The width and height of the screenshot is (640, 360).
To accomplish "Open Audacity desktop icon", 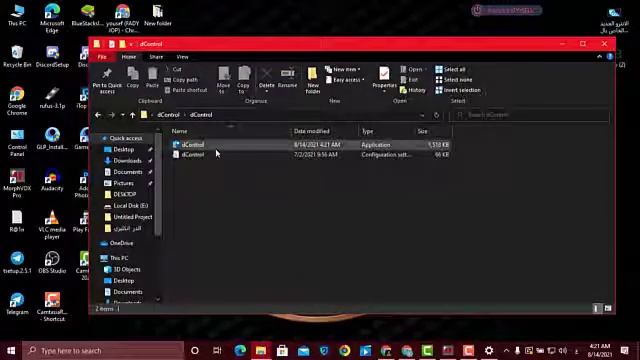I will [52, 180].
